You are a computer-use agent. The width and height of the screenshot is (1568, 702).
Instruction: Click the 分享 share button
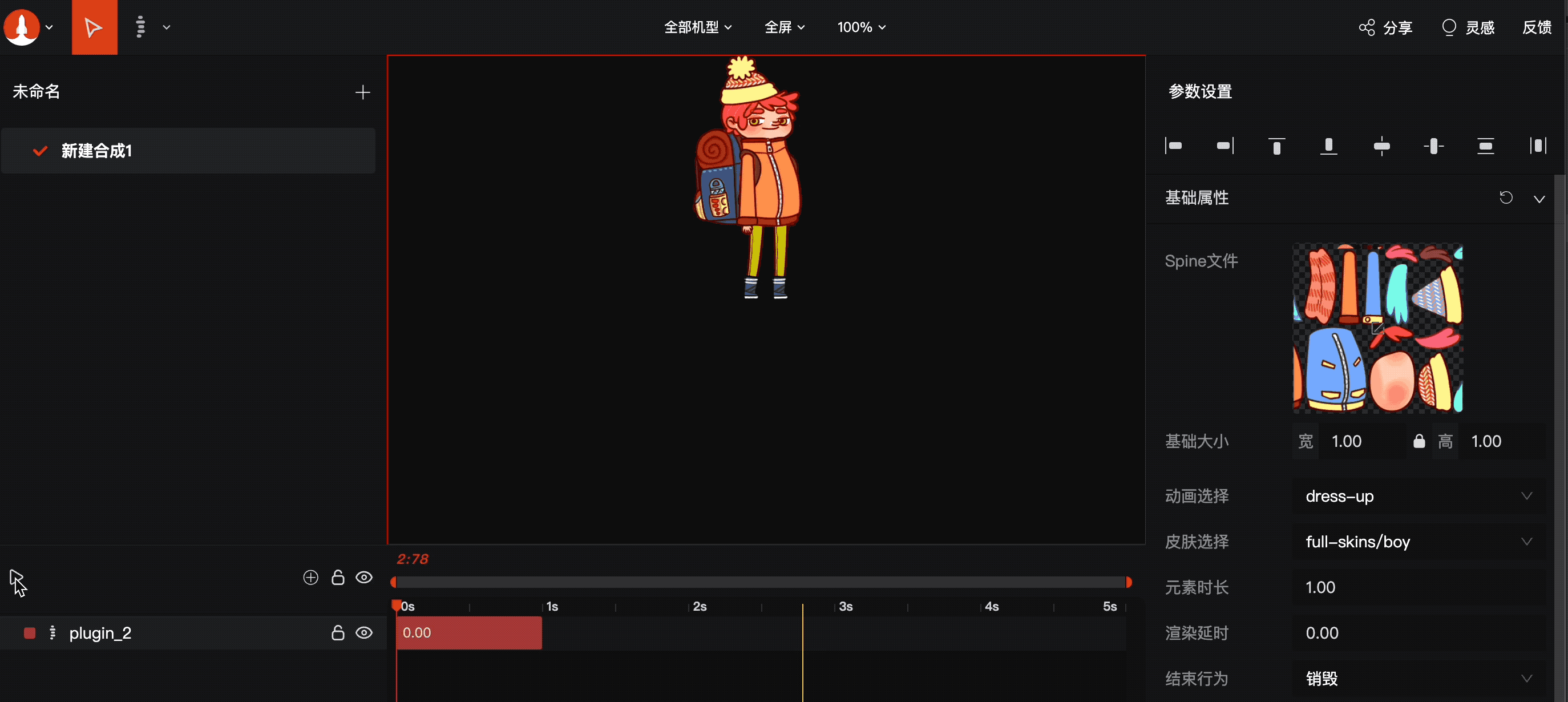pyautogui.click(x=1385, y=27)
